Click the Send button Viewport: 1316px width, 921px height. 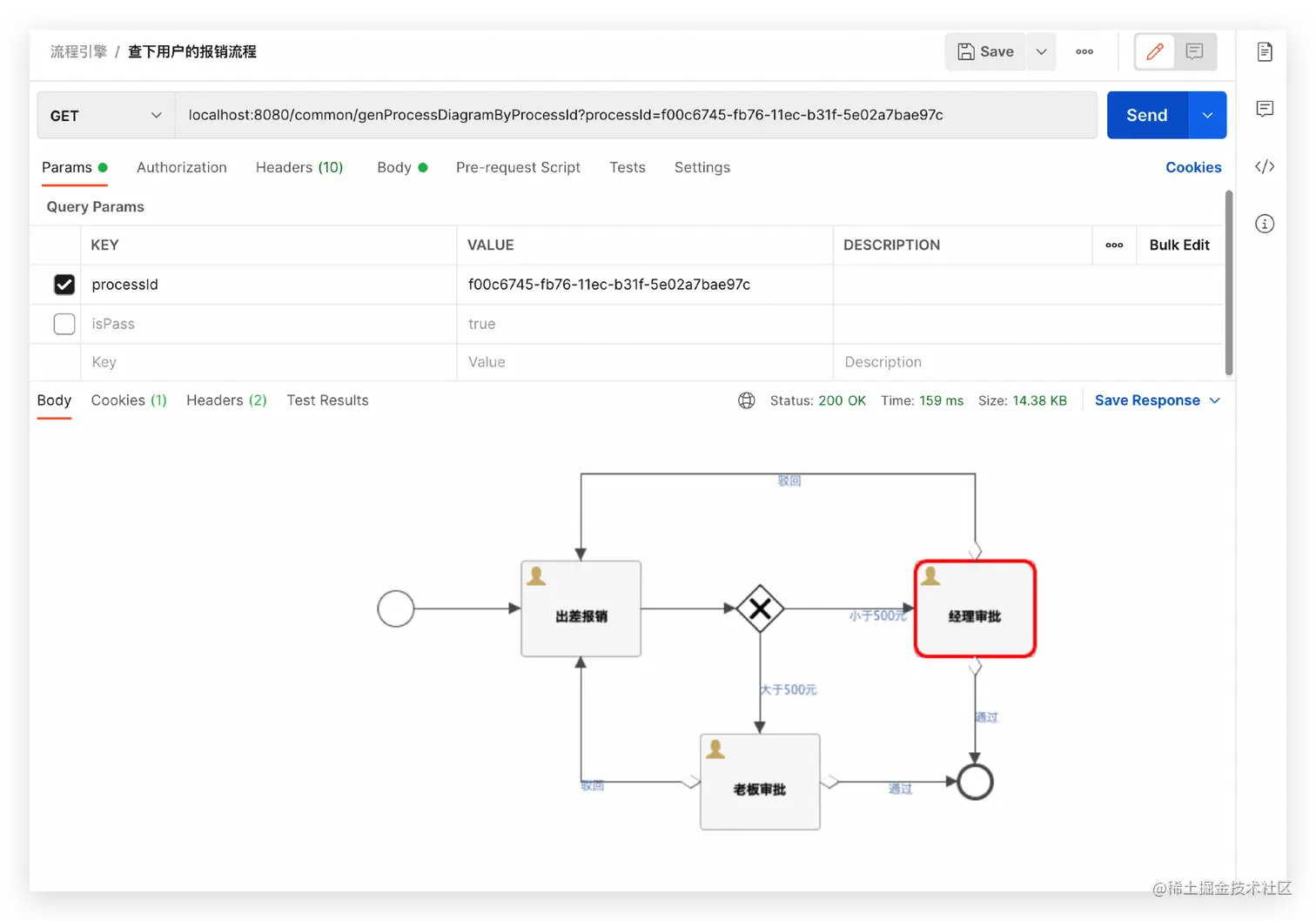pos(1147,115)
